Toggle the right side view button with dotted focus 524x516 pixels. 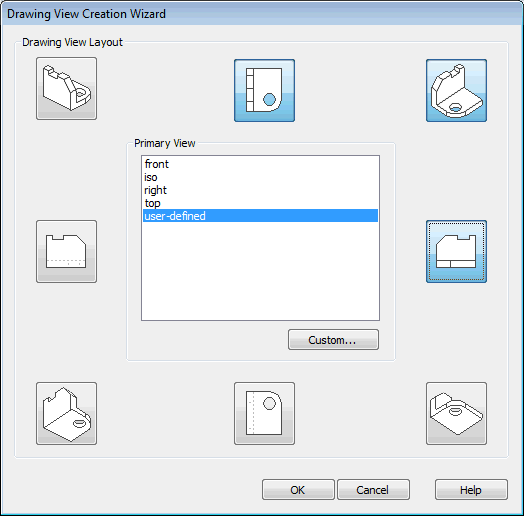click(456, 251)
